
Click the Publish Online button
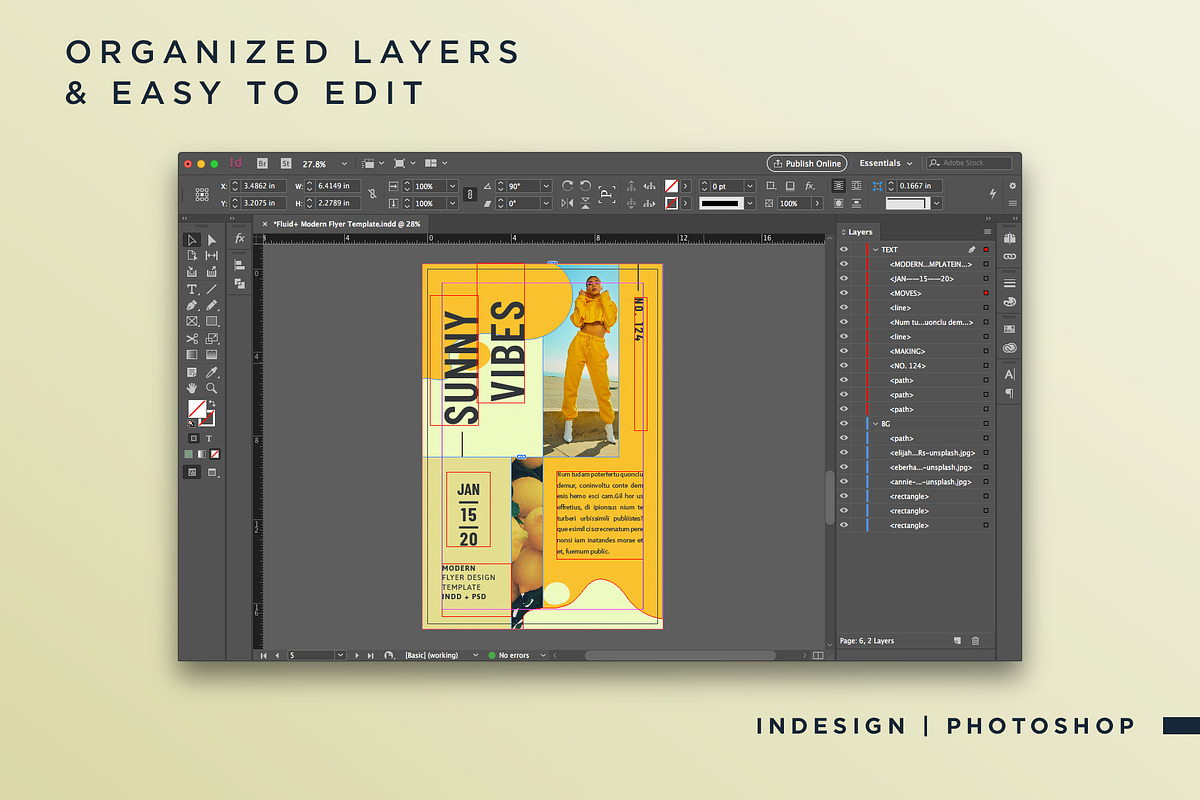coord(807,163)
